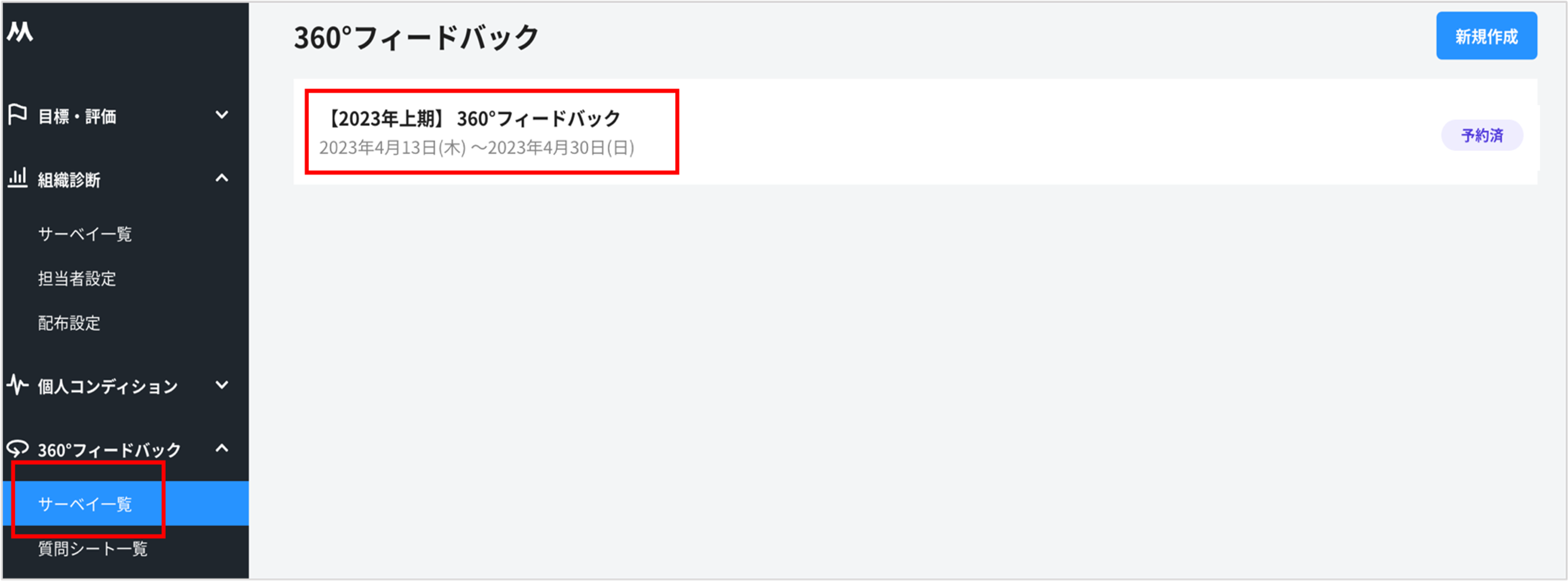
Task: Click the M logo at the top
Action: pyautogui.click(x=20, y=32)
